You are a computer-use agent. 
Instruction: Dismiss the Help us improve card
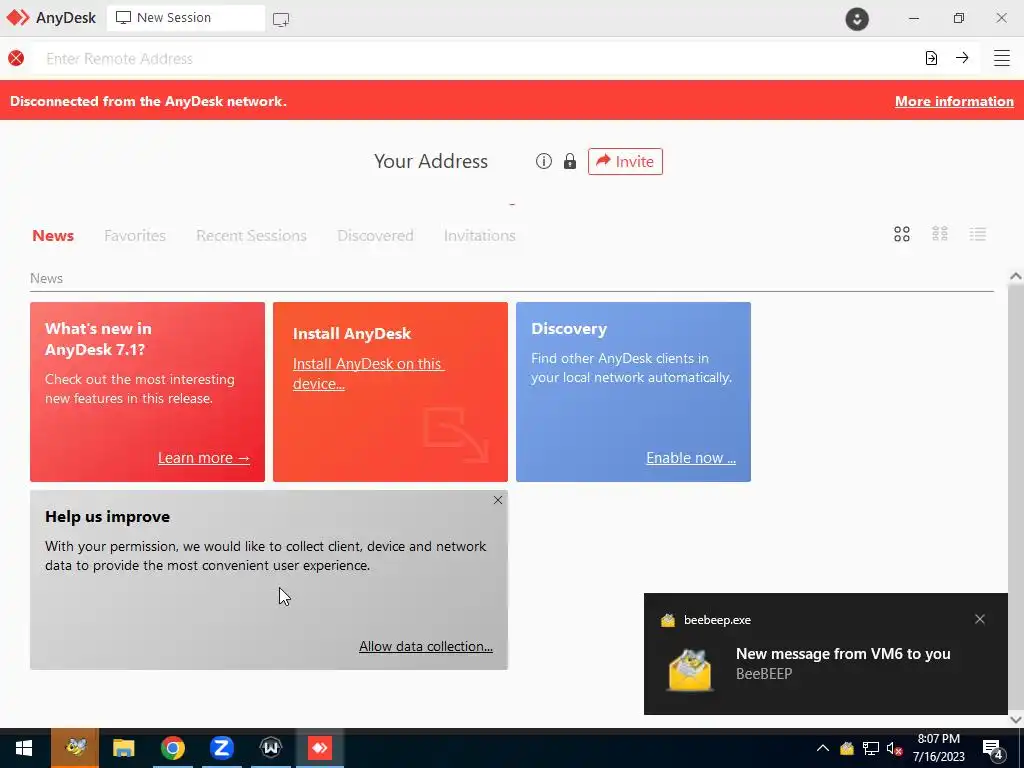[x=498, y=500]
